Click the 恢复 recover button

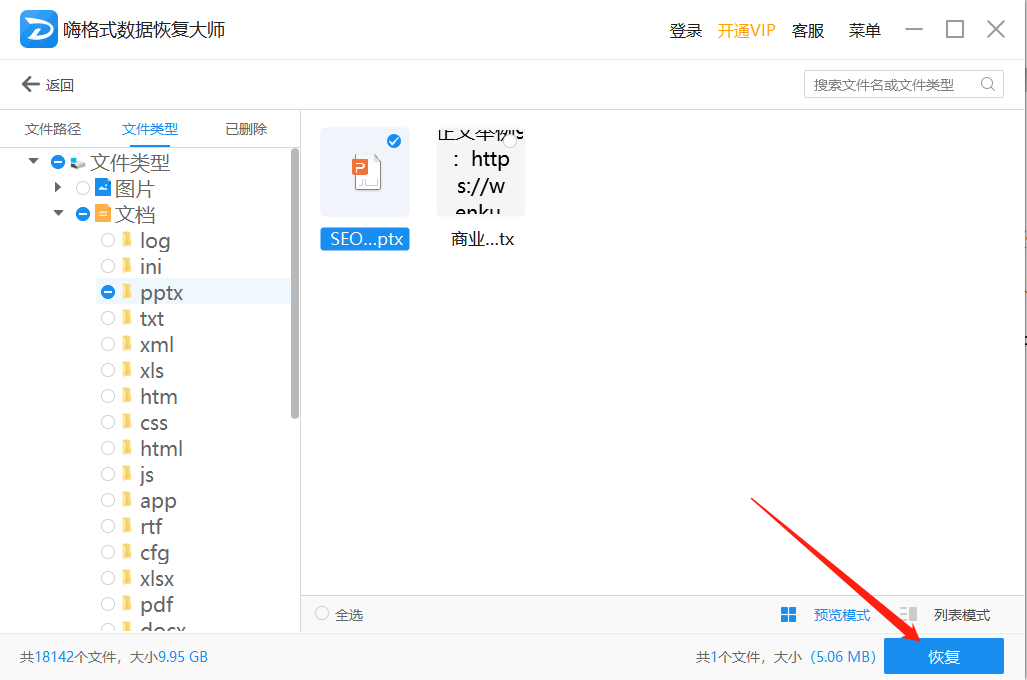pos(944,656)
